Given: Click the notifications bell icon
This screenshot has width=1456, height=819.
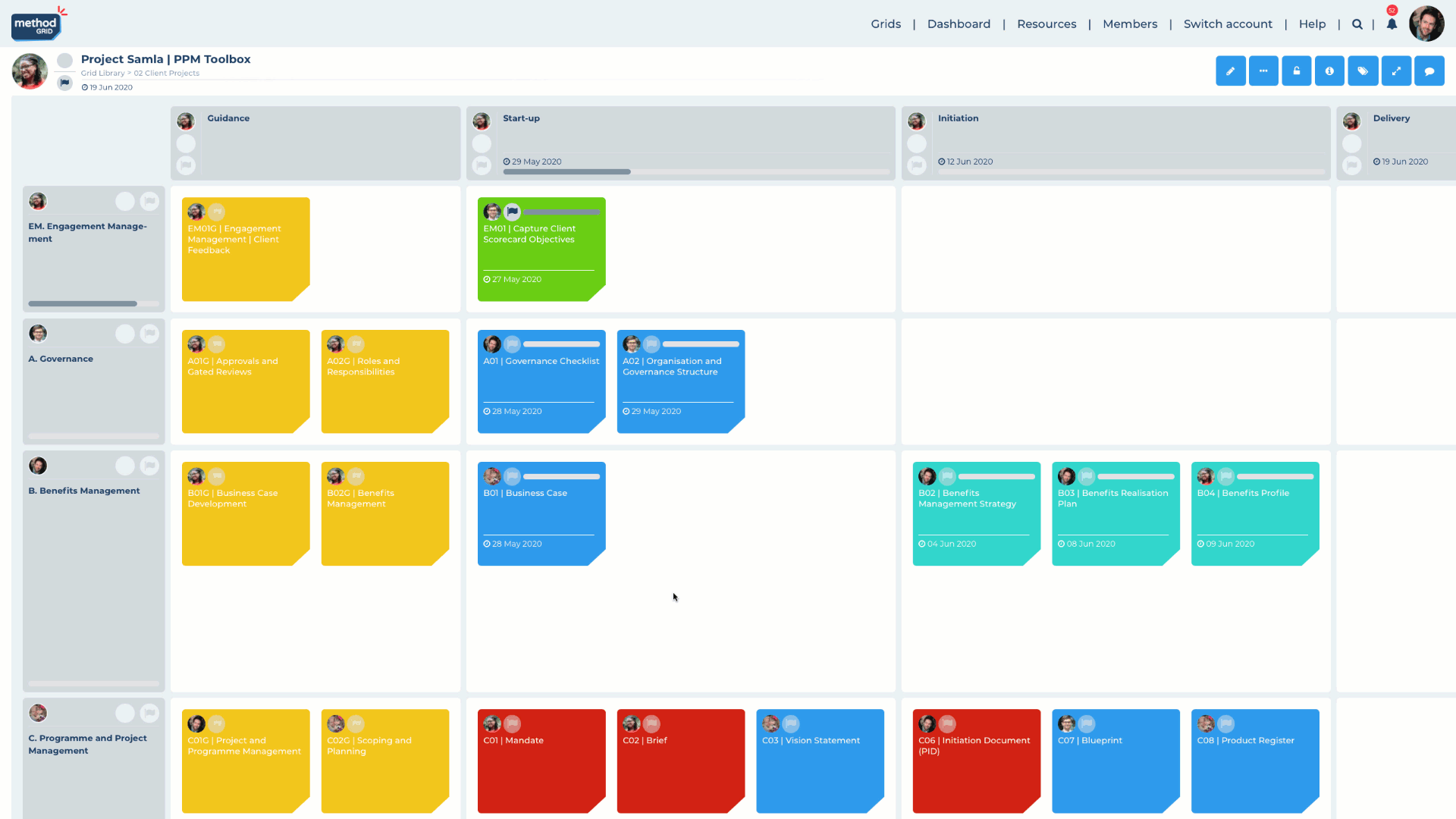Looking at the screenshot, I should tap(1391, 24).
